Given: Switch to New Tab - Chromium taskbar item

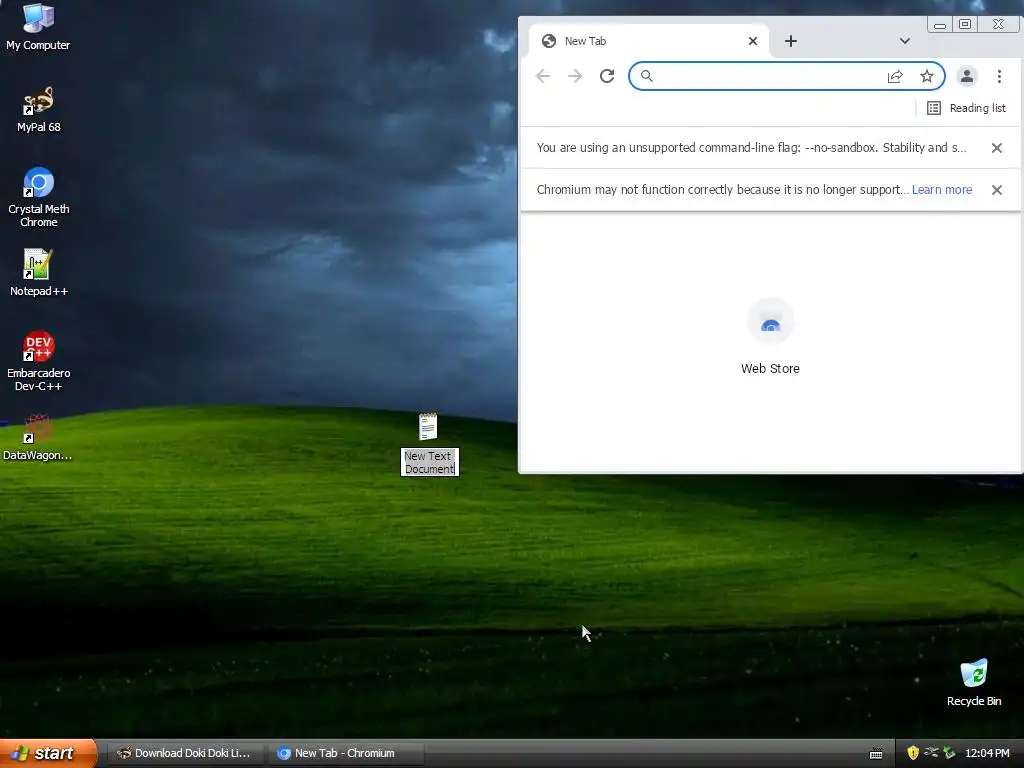Looking at the screenshot, I should tap(346, 753).
